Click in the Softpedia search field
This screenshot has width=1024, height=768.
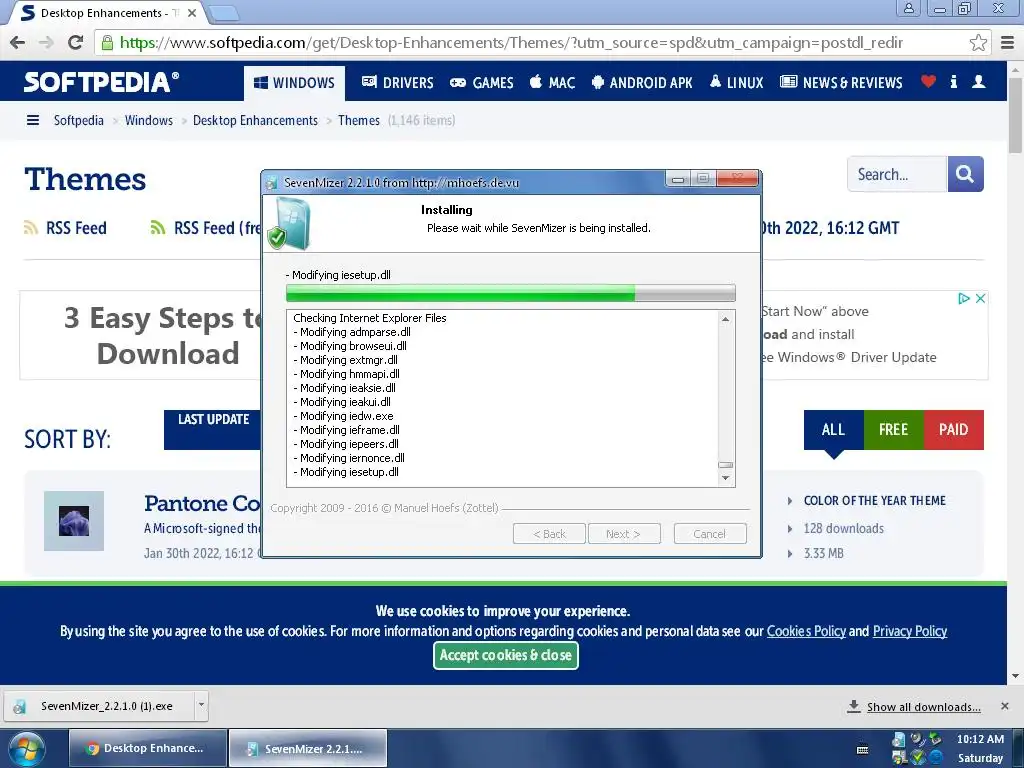tap(897, 174)
